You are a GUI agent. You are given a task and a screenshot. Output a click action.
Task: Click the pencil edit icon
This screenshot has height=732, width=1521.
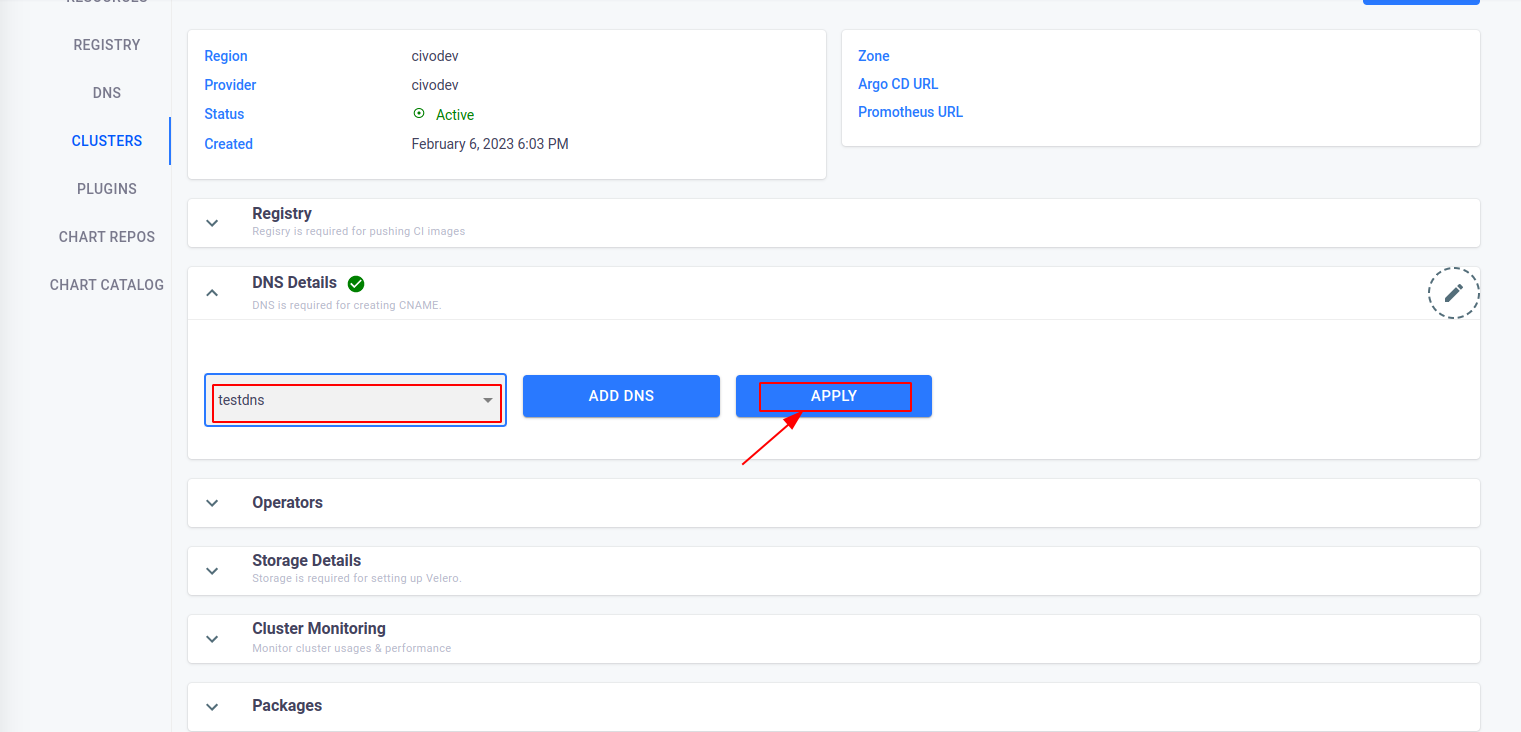coord(1453,293)
